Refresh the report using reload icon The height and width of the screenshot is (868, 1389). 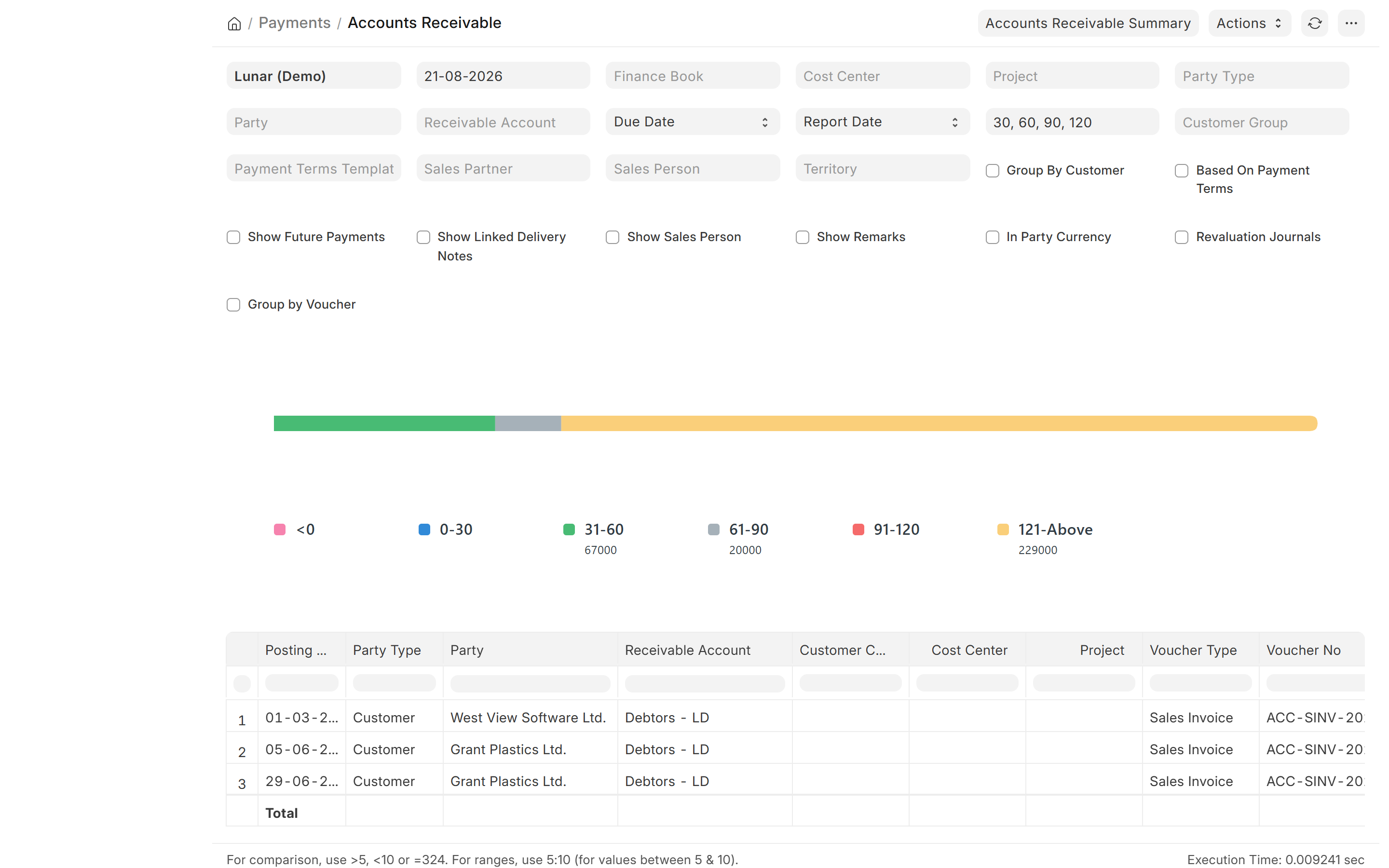(1314, 24)
